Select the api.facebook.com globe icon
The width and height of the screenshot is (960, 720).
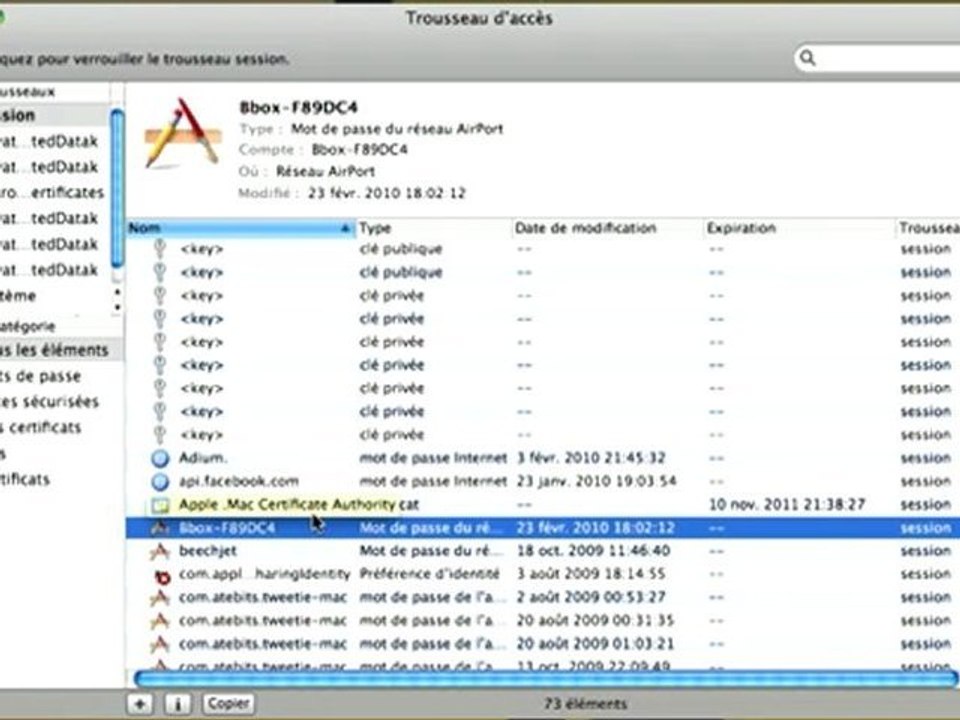[x=160, y=481]
